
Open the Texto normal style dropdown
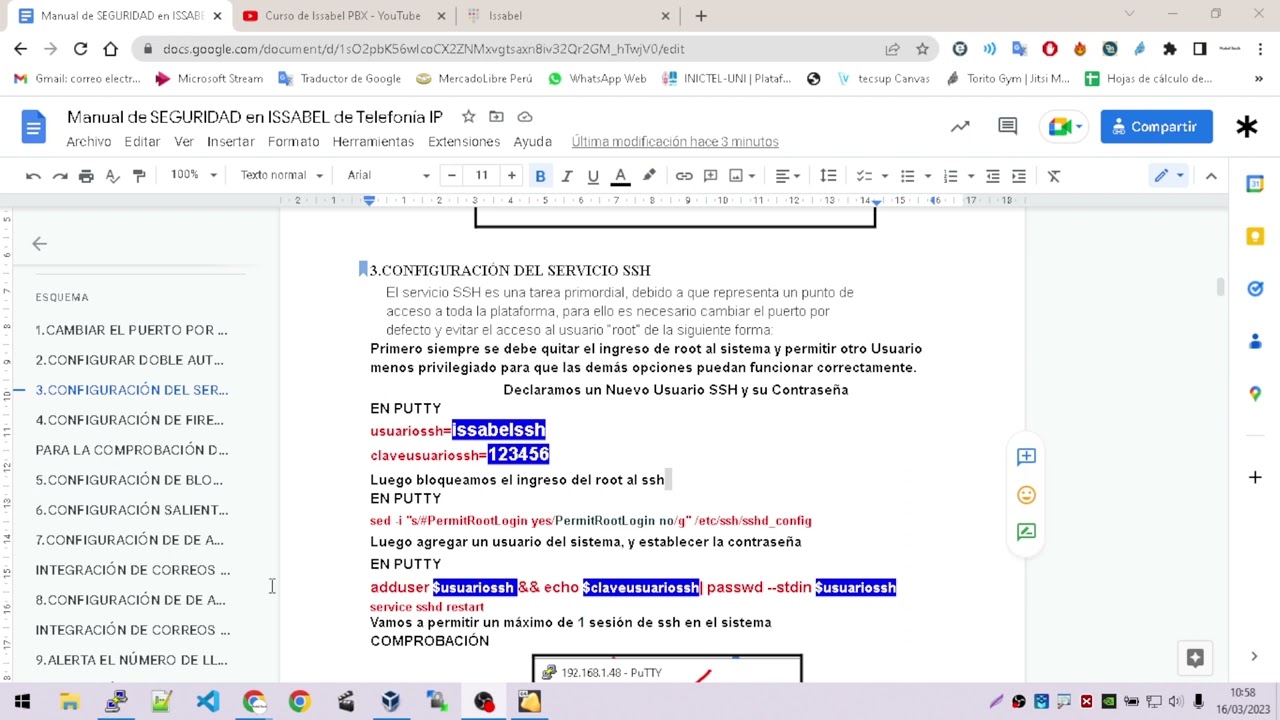281,175
